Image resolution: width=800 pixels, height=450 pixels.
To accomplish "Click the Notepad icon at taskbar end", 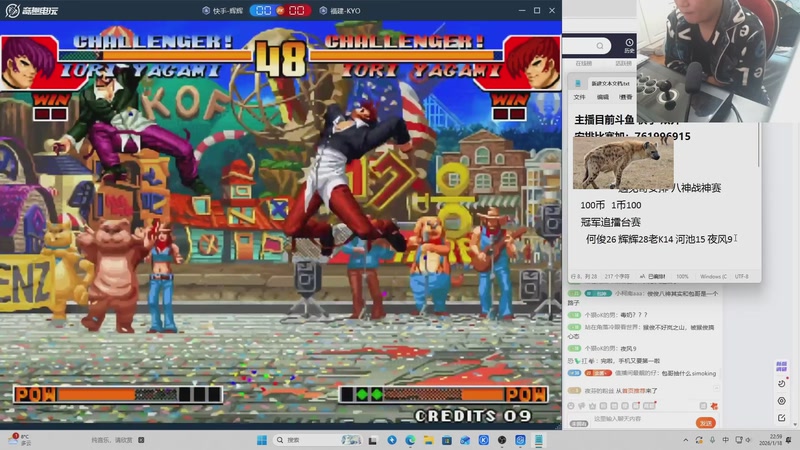I will [x=539, y=440].
